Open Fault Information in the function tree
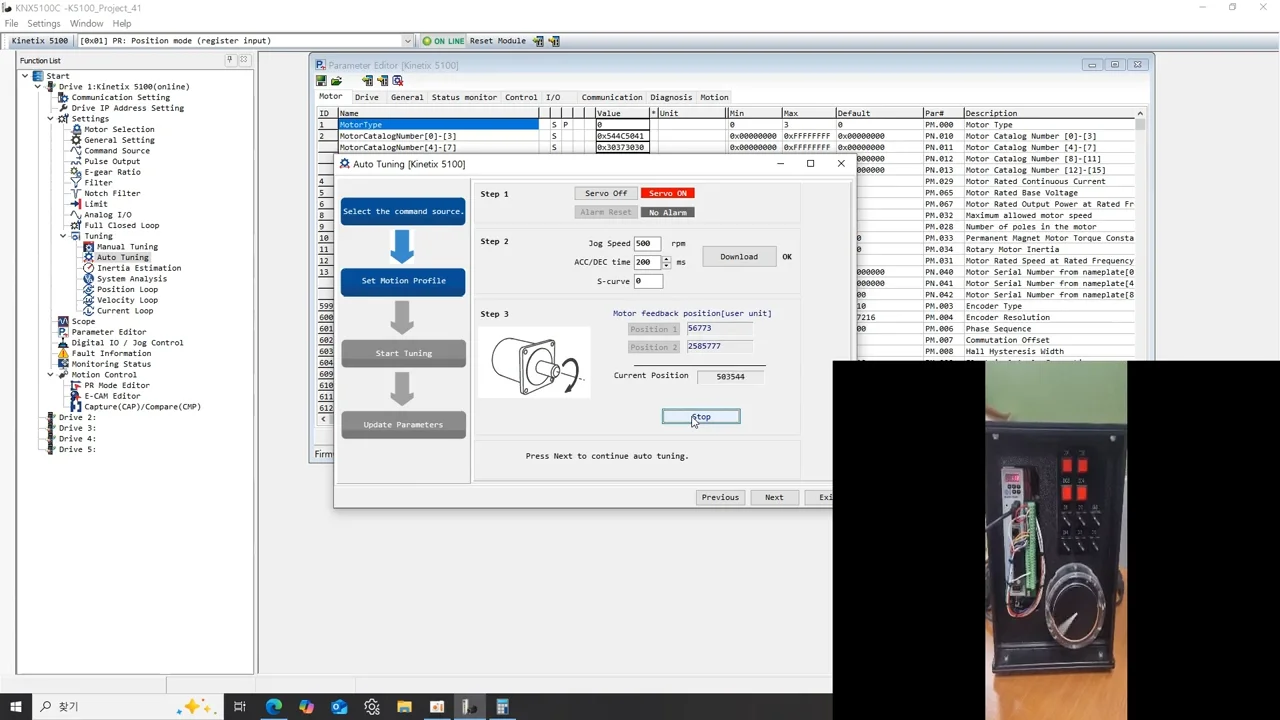Screen dimensions: 1280x720 [x=110, y=353]
